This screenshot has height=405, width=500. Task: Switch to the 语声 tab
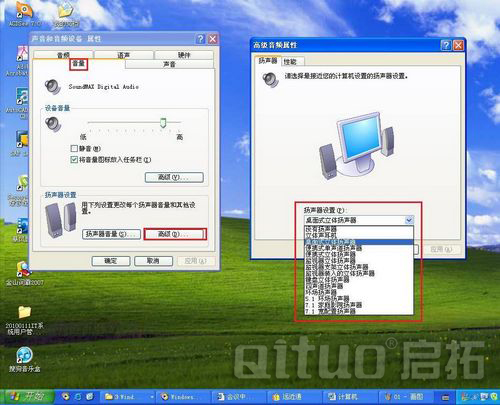pyautogui.click(x=124, y=55)
